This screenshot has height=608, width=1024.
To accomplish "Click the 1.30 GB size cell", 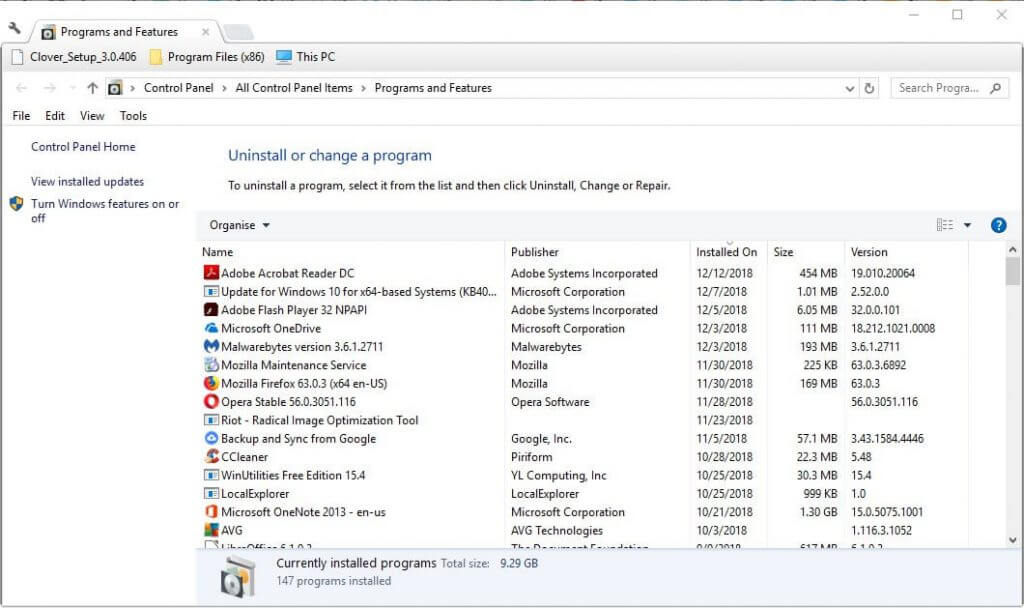I will click(x=818, y=512).
